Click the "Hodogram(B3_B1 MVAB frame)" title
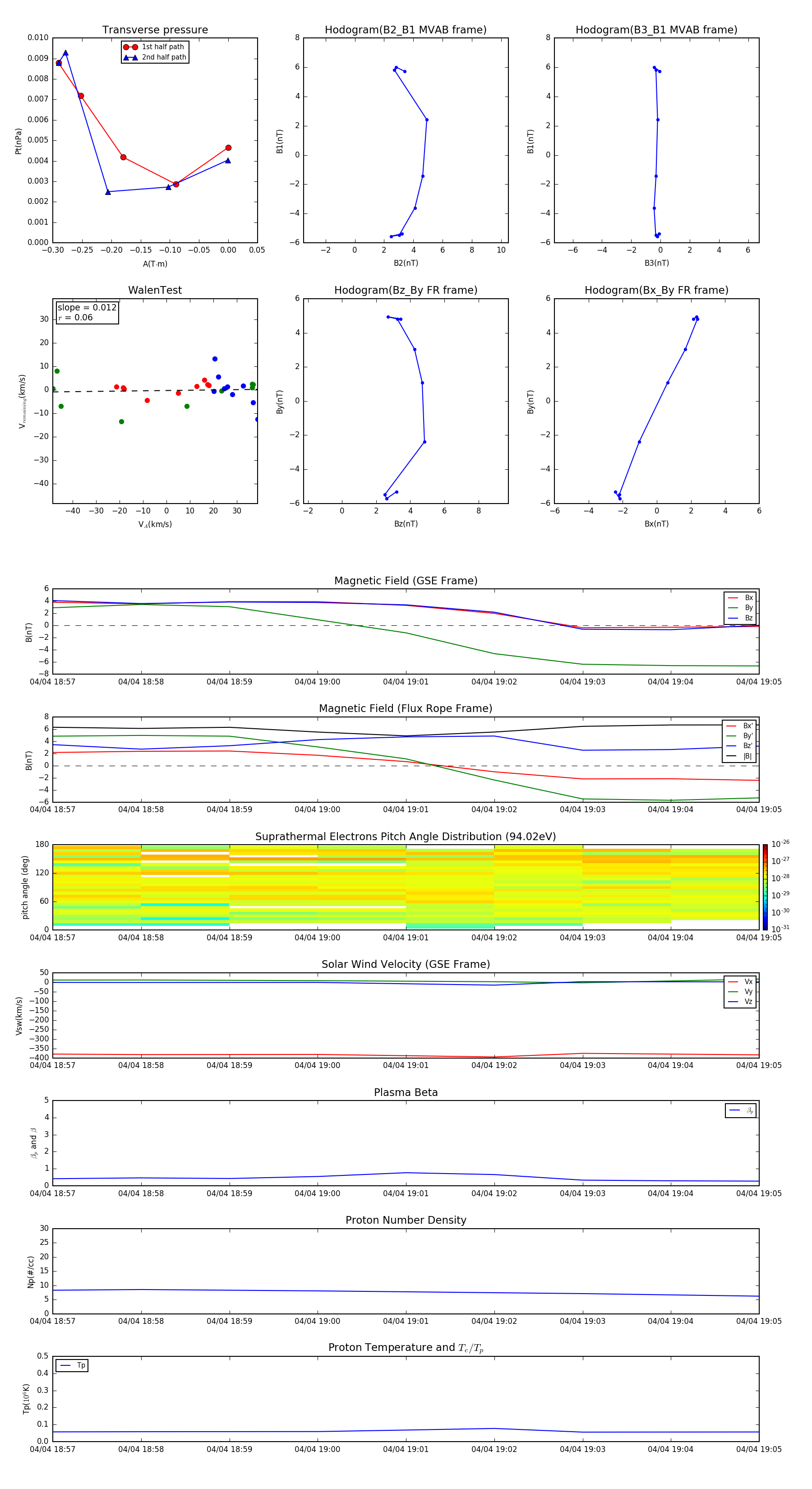 pyautogui.click(x=656, y=29)
